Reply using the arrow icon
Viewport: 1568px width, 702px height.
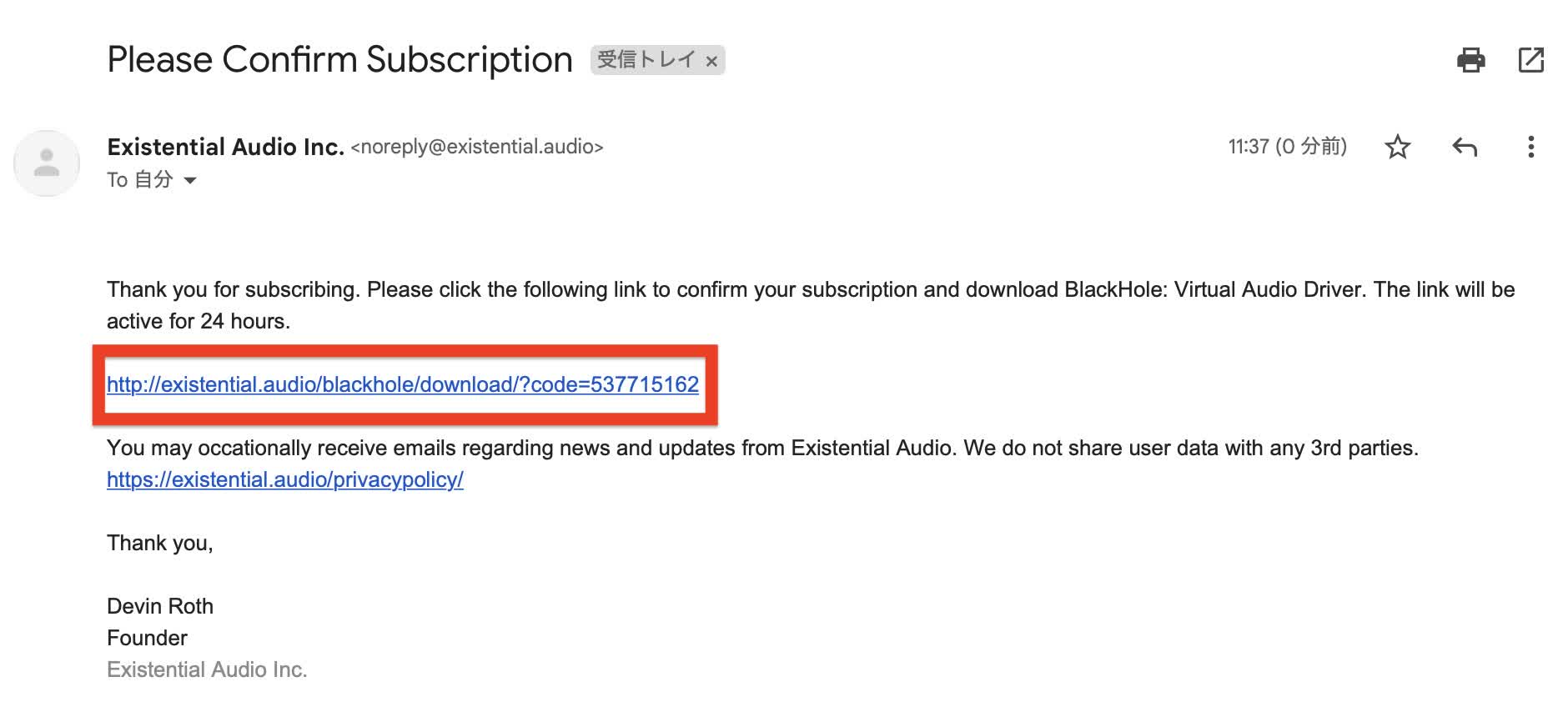[x=1465, y=148]
